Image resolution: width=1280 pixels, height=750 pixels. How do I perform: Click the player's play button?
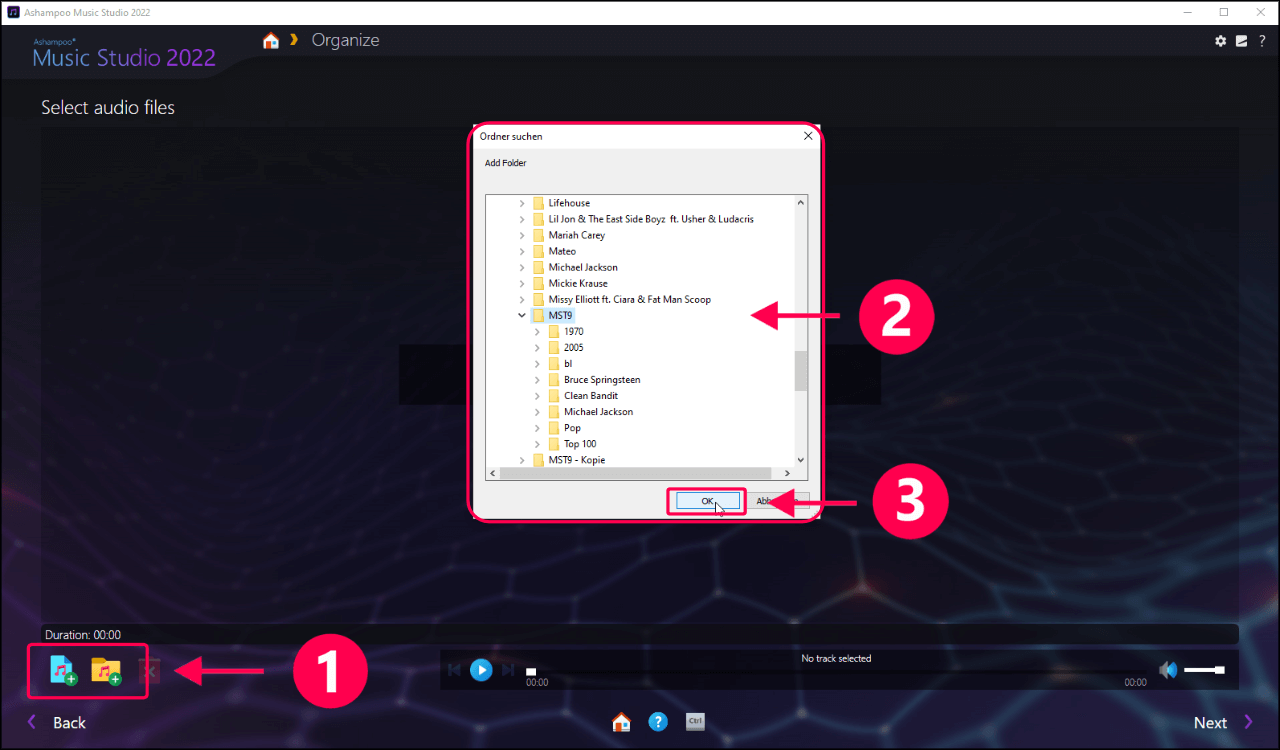point(481,670)
